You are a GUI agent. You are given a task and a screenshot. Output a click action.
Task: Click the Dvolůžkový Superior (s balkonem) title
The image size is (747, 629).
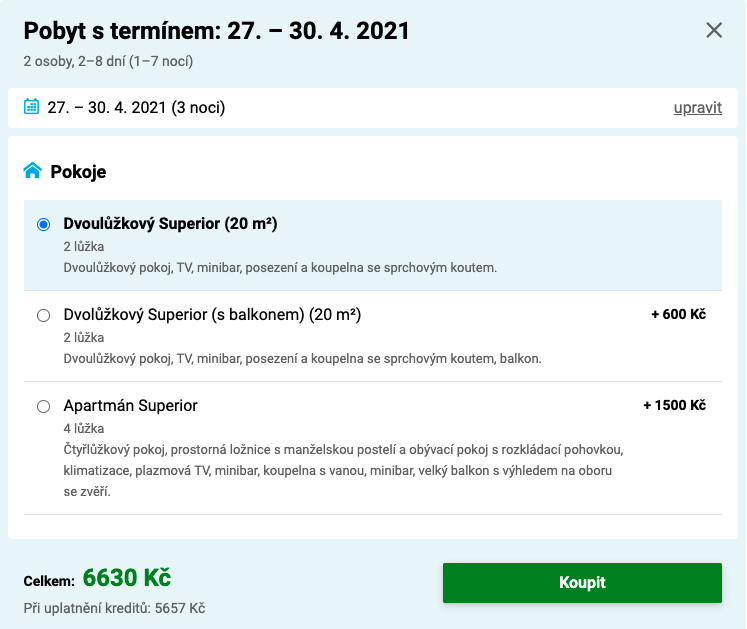(x=212, y=314)
